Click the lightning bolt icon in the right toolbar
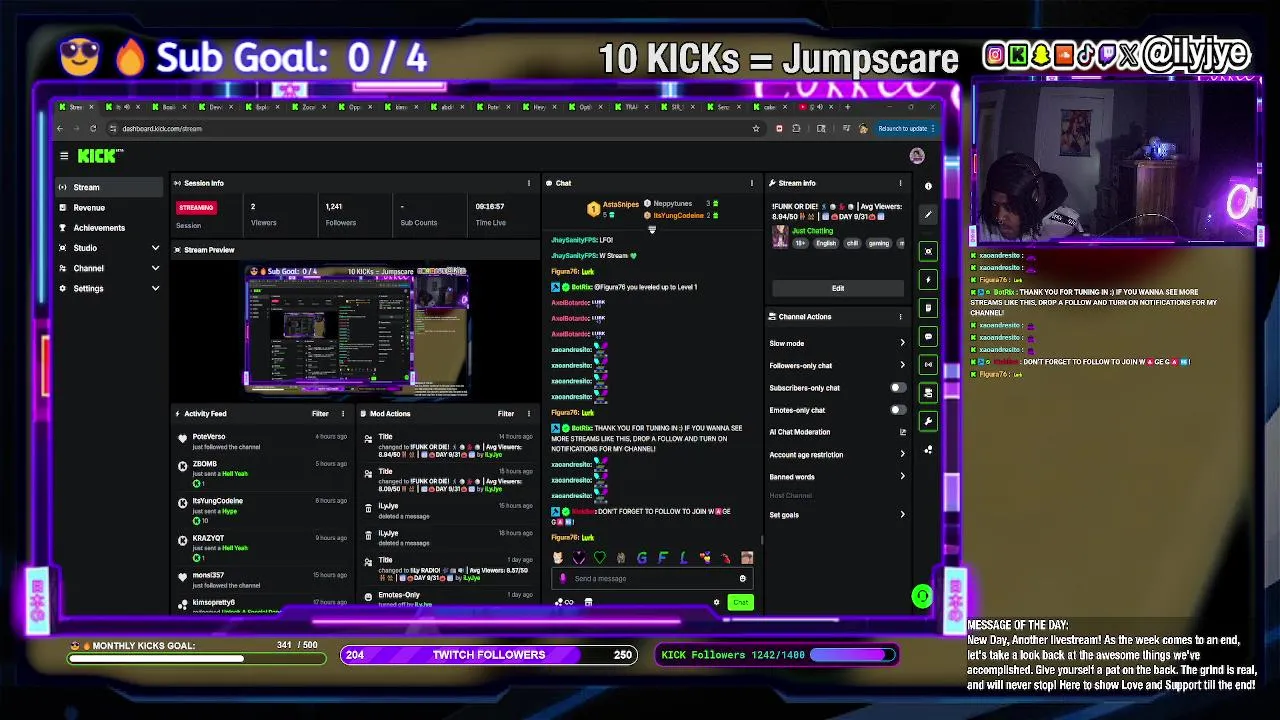The image size is (1280, 720). (x=928, y=280)
